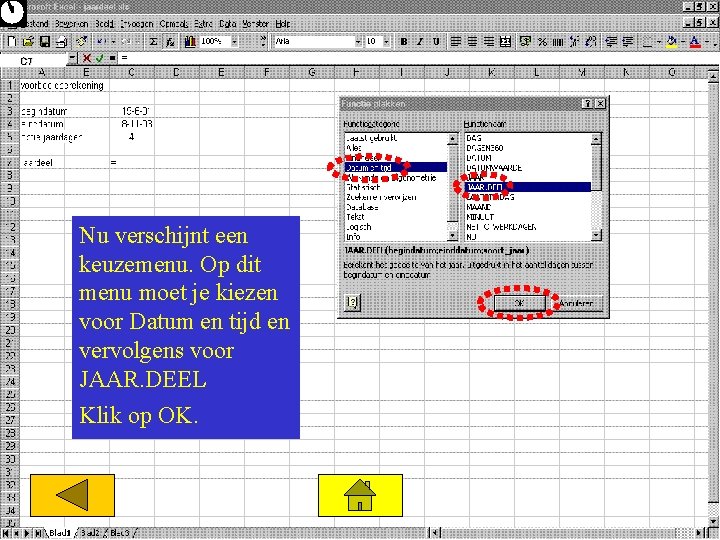Image resolution: width=720 pixels, height=540 pixels.
Task: Open the font size 10 dropdown
Action: pyautogui.click(x=386, y=42)
